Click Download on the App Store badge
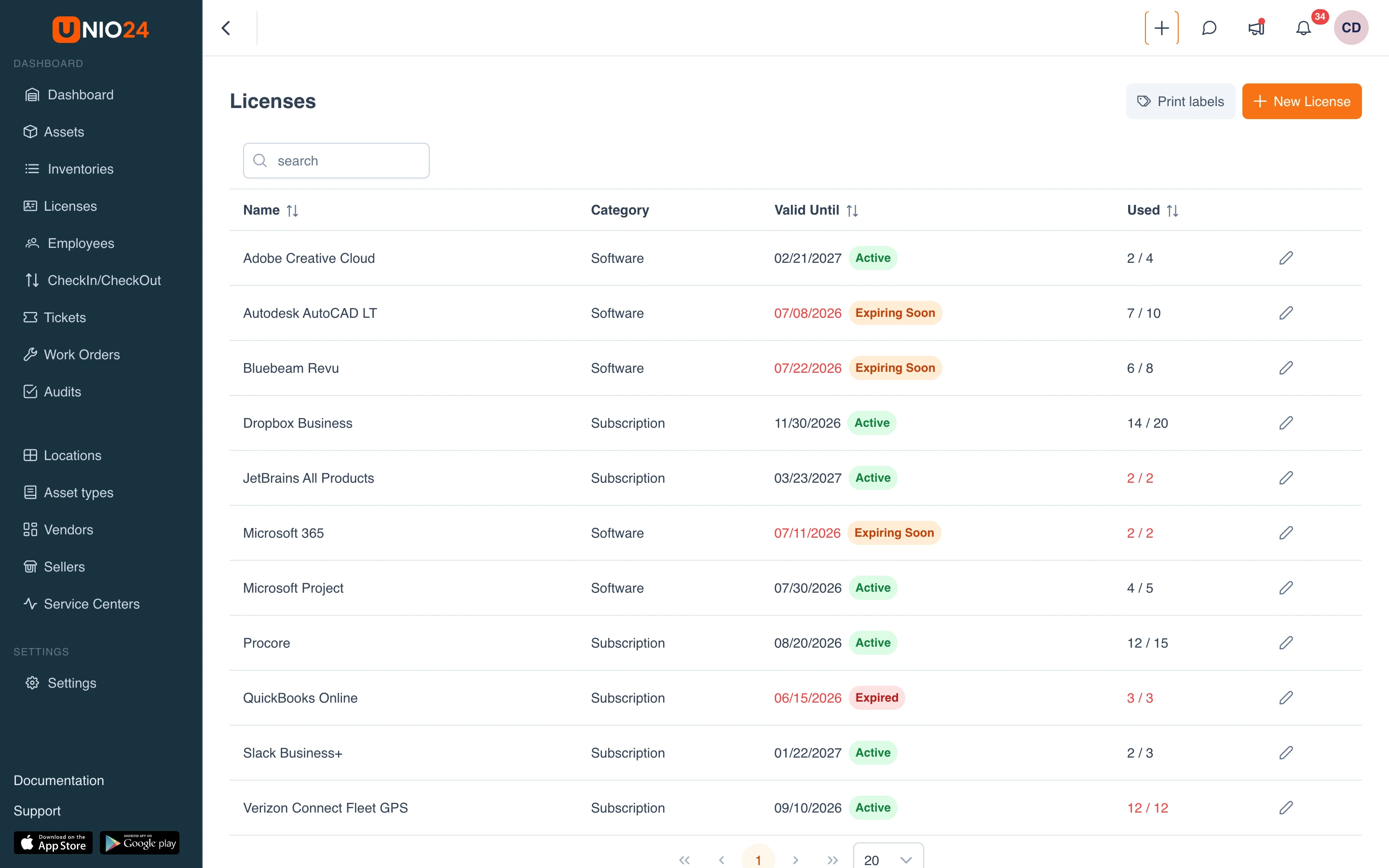This screenshot has height=868, width=1389. click(53, 843)
